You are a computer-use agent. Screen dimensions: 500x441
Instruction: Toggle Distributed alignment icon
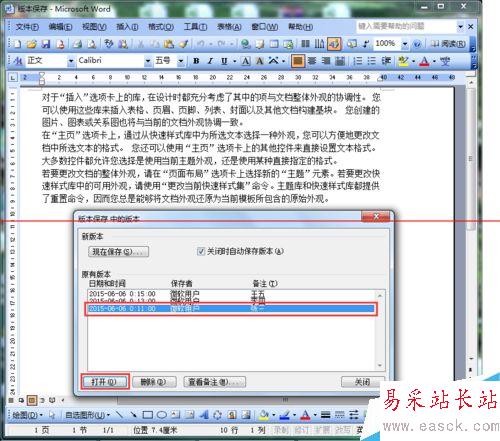point(340,61)
